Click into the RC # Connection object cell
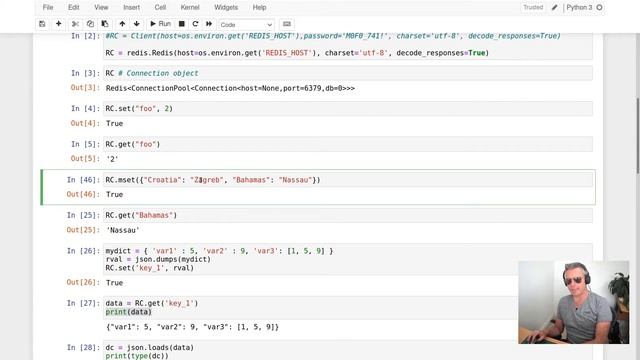The image size is (640, 360). tap(348, 73)
